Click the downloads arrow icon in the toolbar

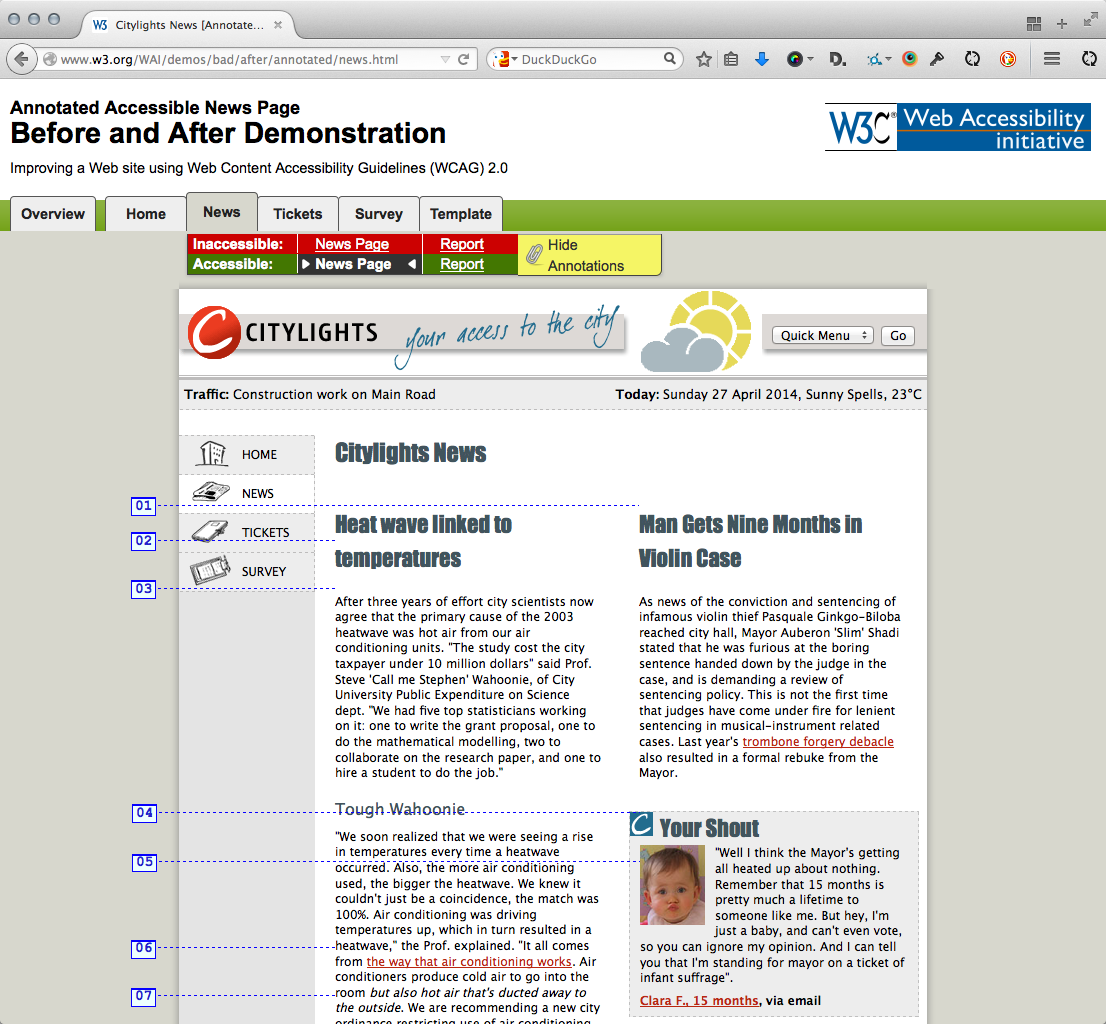coord(762,59)
